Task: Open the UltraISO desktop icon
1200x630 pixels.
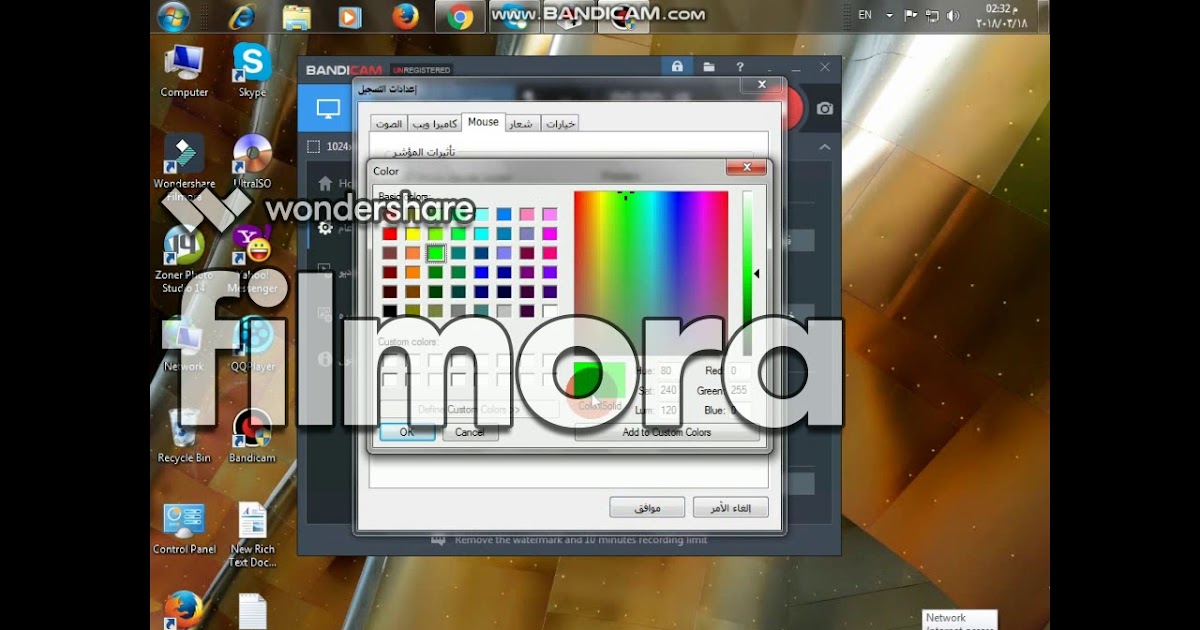Action: [252, 161]
